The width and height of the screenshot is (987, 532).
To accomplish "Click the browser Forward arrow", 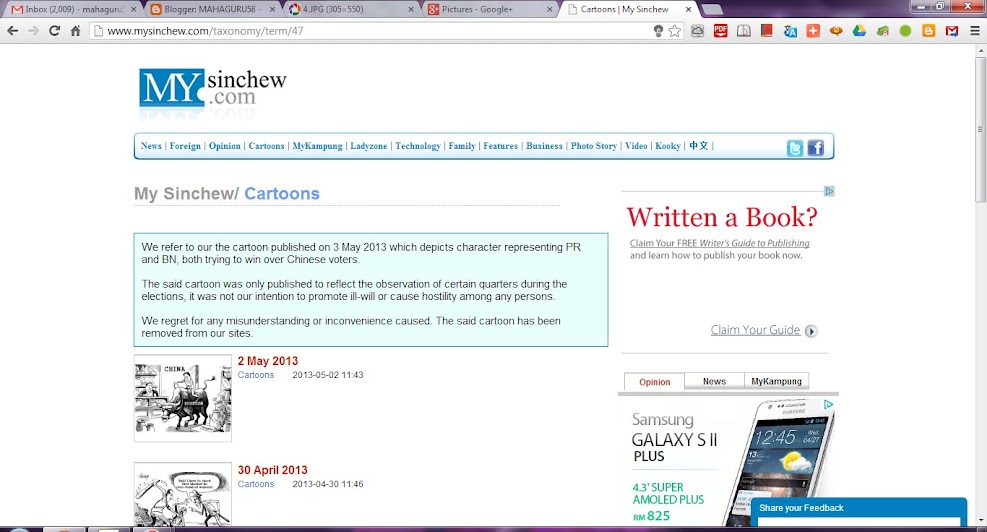I will coord(33,31).
